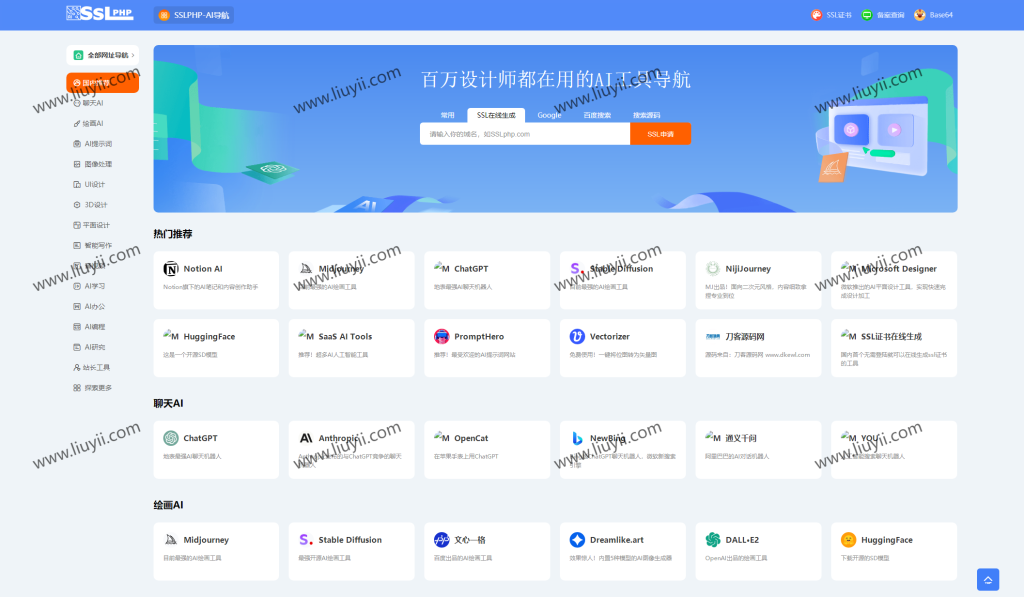Click the NewBing logo icon
The image size is (1024, 597).
(577, 438)
